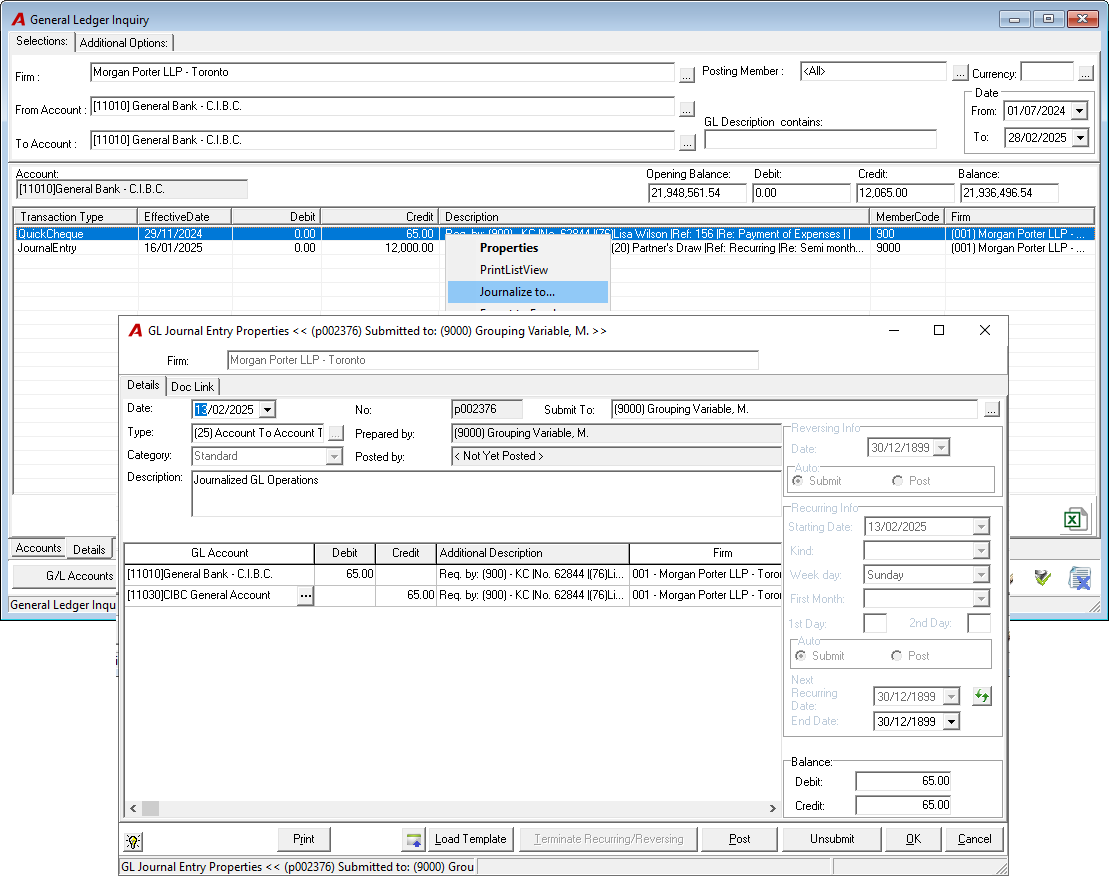This screenshot has width=1109, height=879.
Task: Click the green checkmark filter icon
Action: 1042,578
